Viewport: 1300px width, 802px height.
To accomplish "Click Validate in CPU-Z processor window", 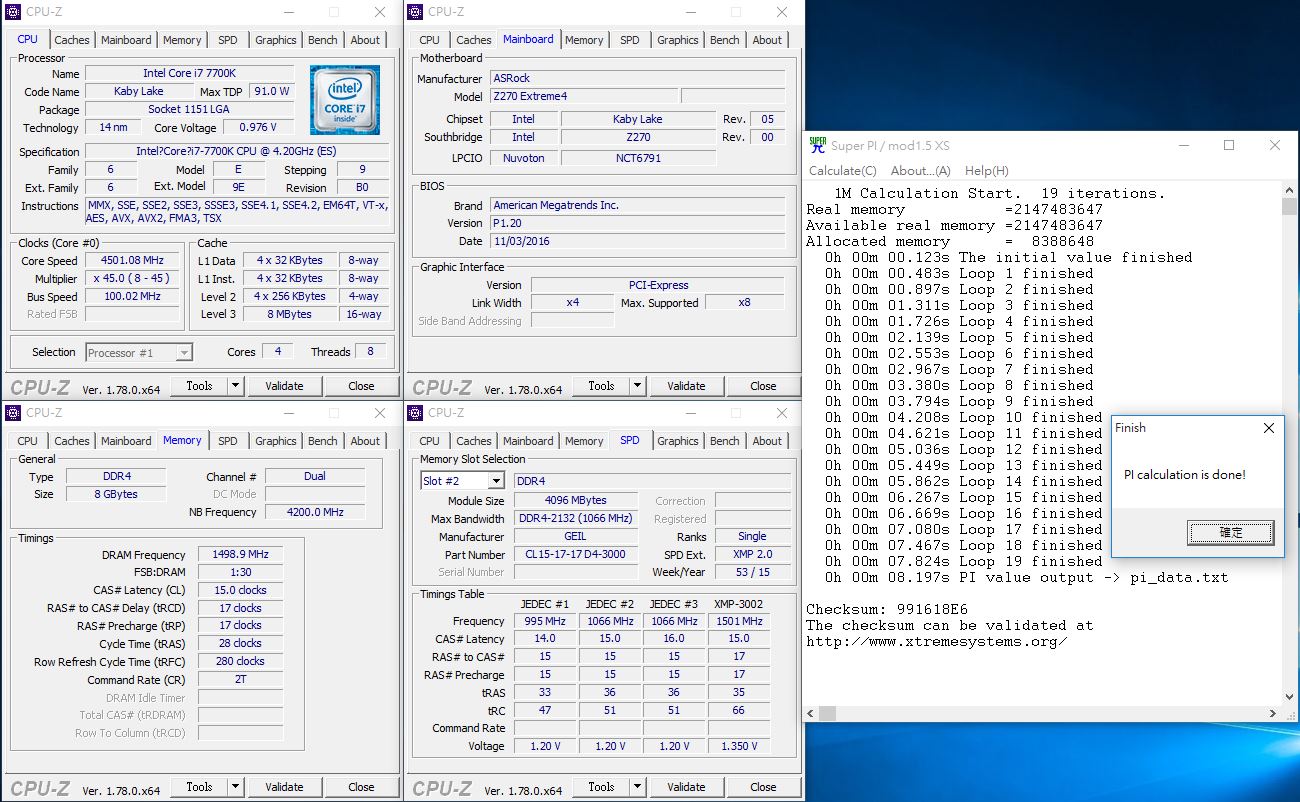I will [284, 386].
